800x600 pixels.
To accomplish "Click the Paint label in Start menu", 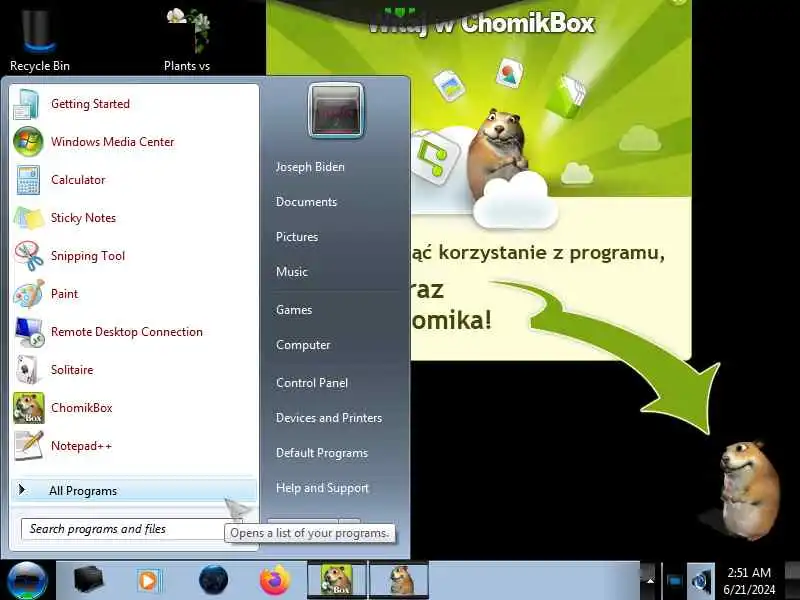I will [x=64, y=294].
